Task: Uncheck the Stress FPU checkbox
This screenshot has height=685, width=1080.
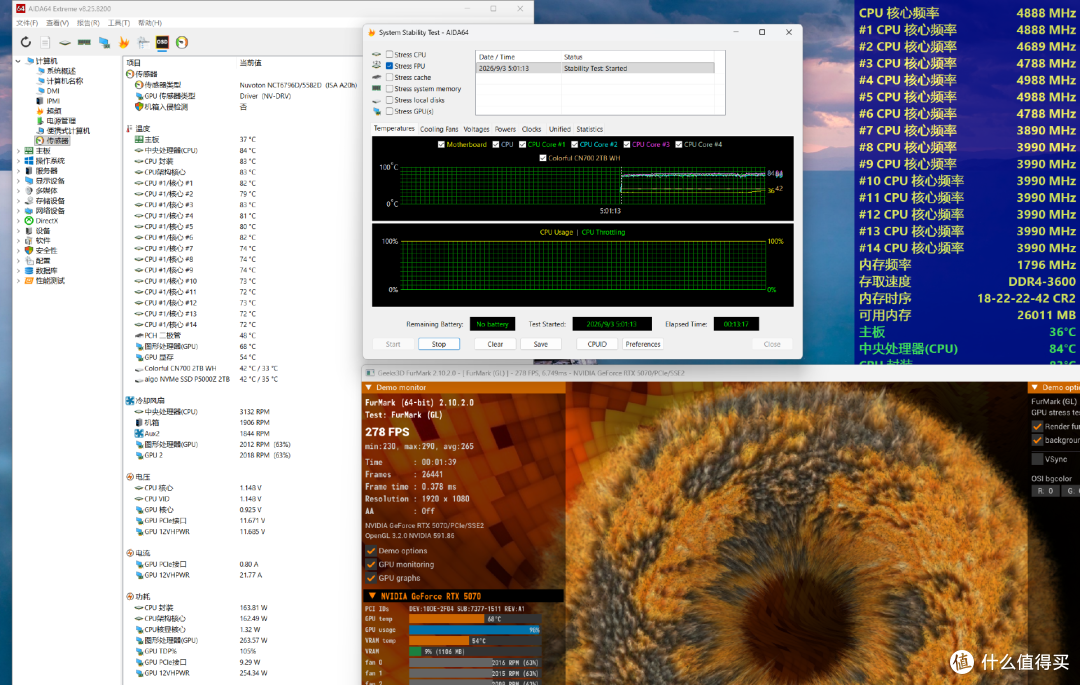Action: pyautogui.click(x=389, y=66)
